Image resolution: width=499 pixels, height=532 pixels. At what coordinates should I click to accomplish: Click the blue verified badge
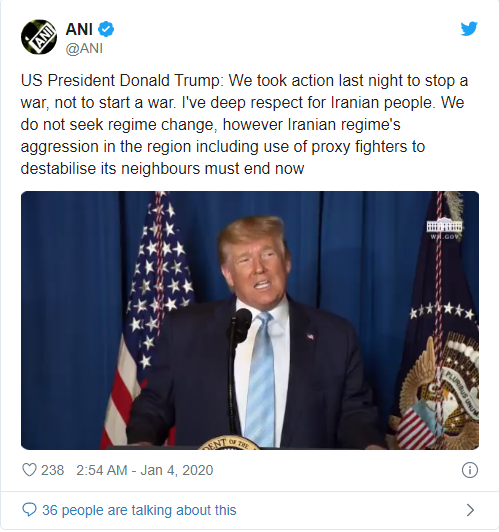(x=106, y=29)
